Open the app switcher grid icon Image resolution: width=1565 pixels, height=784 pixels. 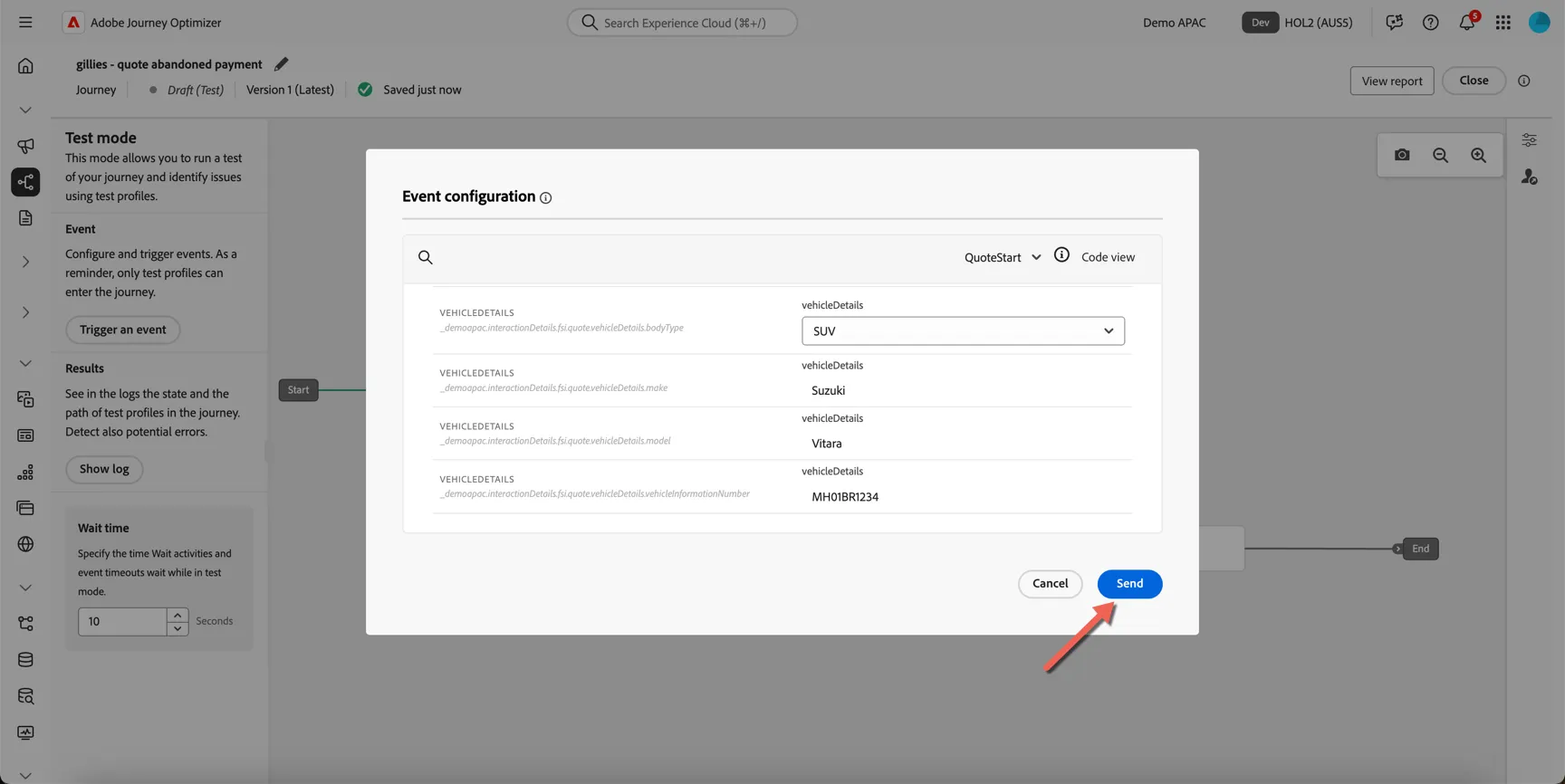click(1503, 23)
